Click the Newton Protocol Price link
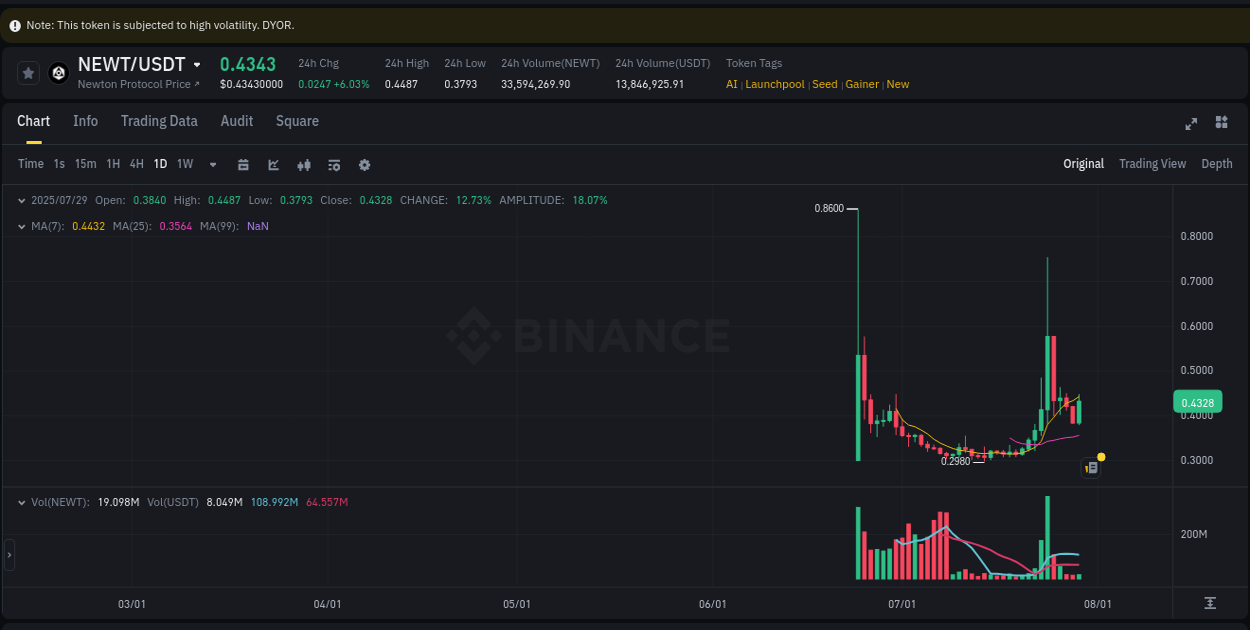The height and width of the screenshot is (630, 1250). 137,84
